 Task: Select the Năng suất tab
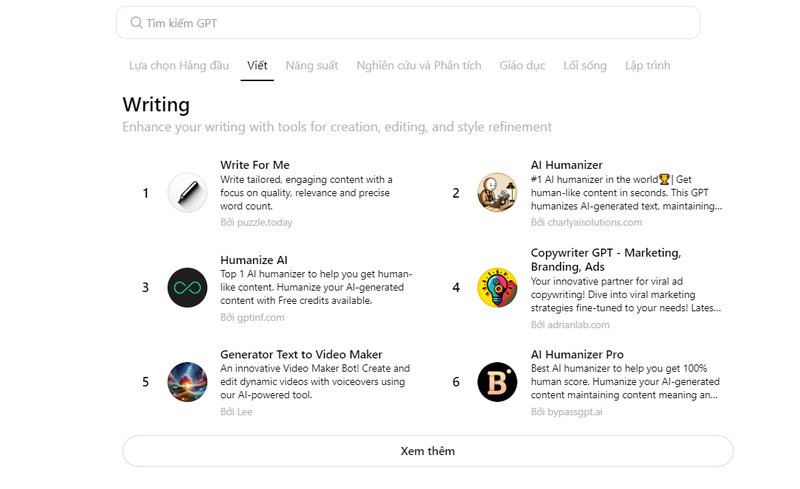[x=311, y=66]
